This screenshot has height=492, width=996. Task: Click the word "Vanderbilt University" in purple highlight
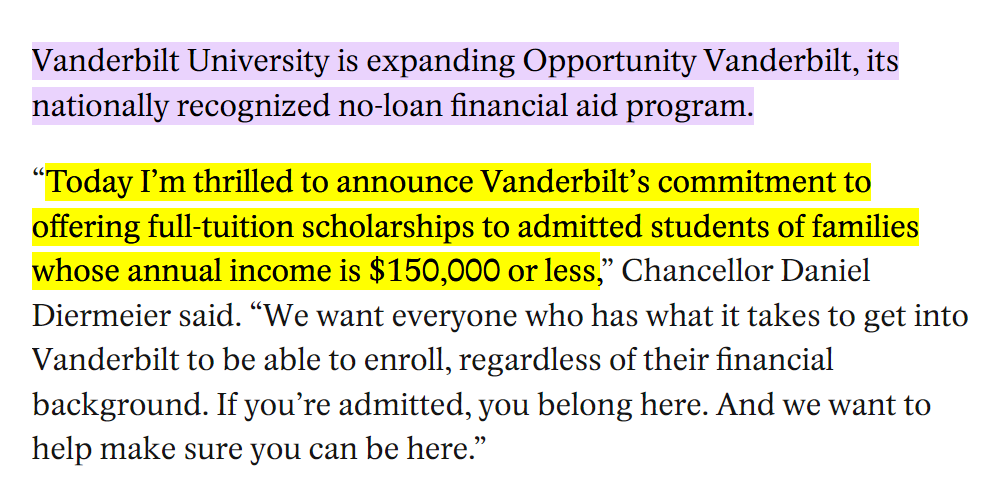pyautogui.click(x=181, y=62)
